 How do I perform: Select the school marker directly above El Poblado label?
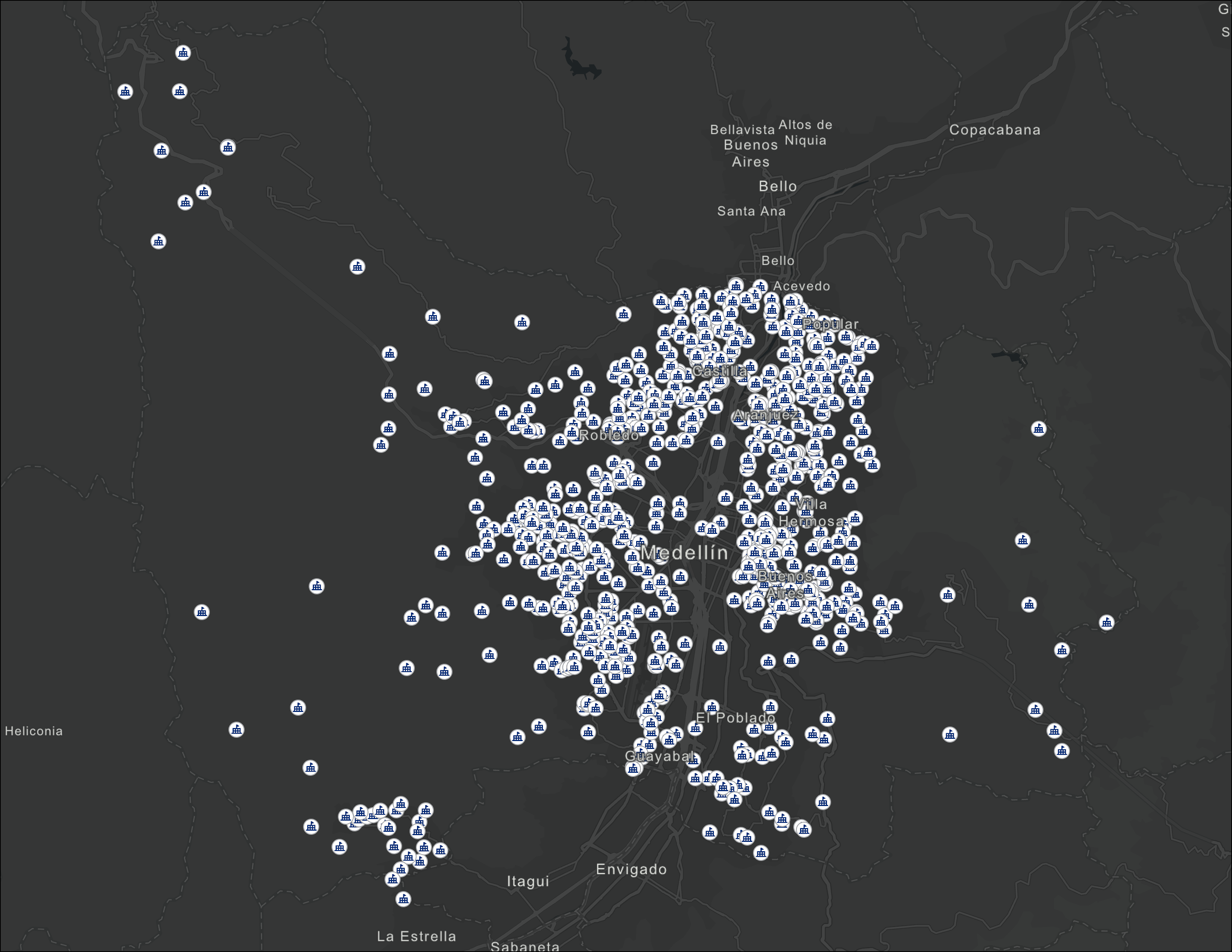click(712, 707)
